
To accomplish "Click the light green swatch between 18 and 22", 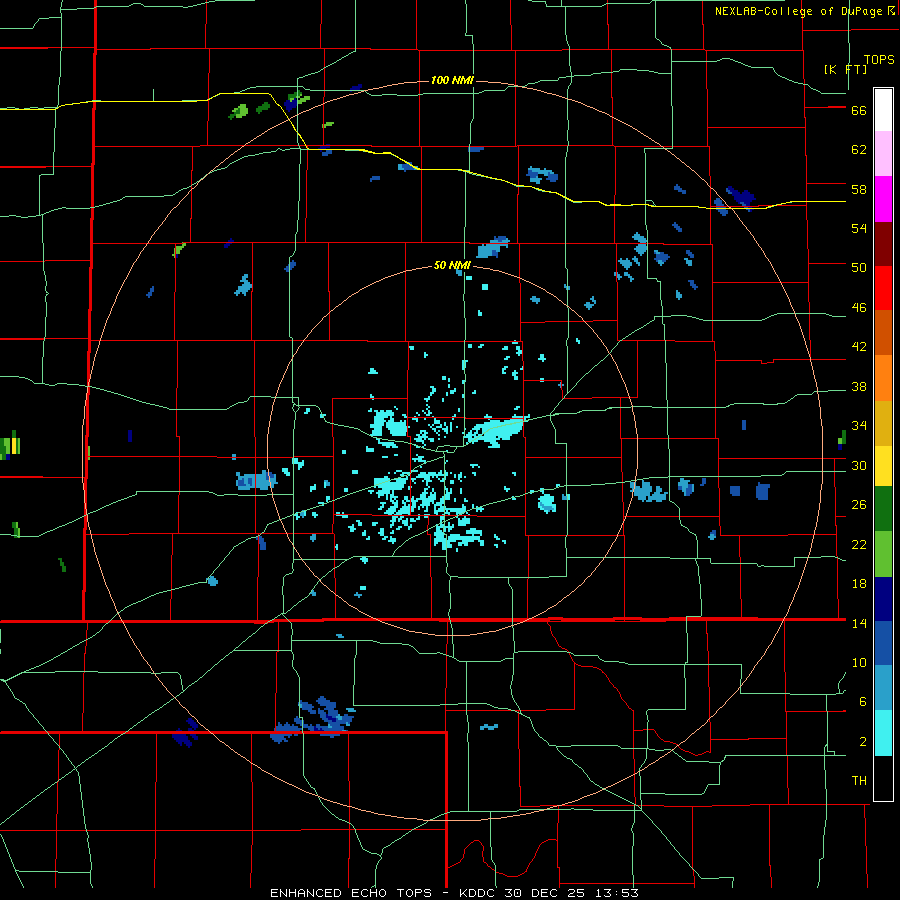I will coord(883,554).
